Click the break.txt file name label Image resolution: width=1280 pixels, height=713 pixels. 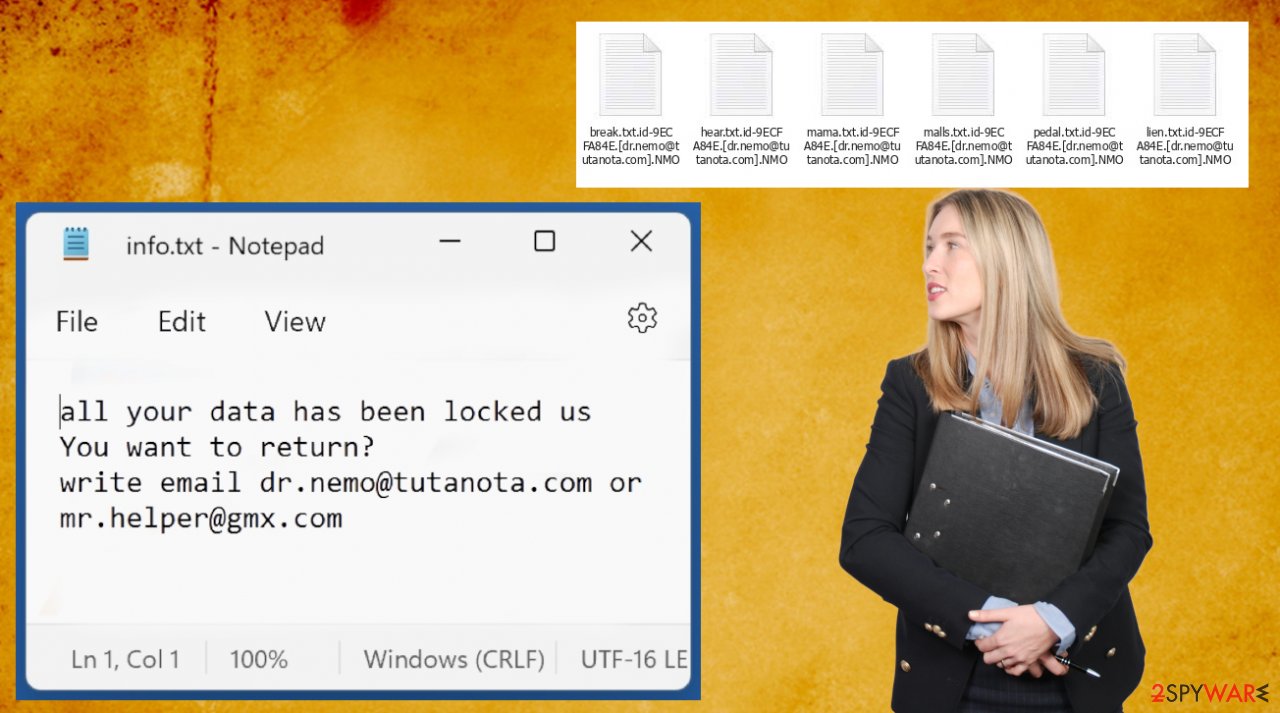coord(630,146)
